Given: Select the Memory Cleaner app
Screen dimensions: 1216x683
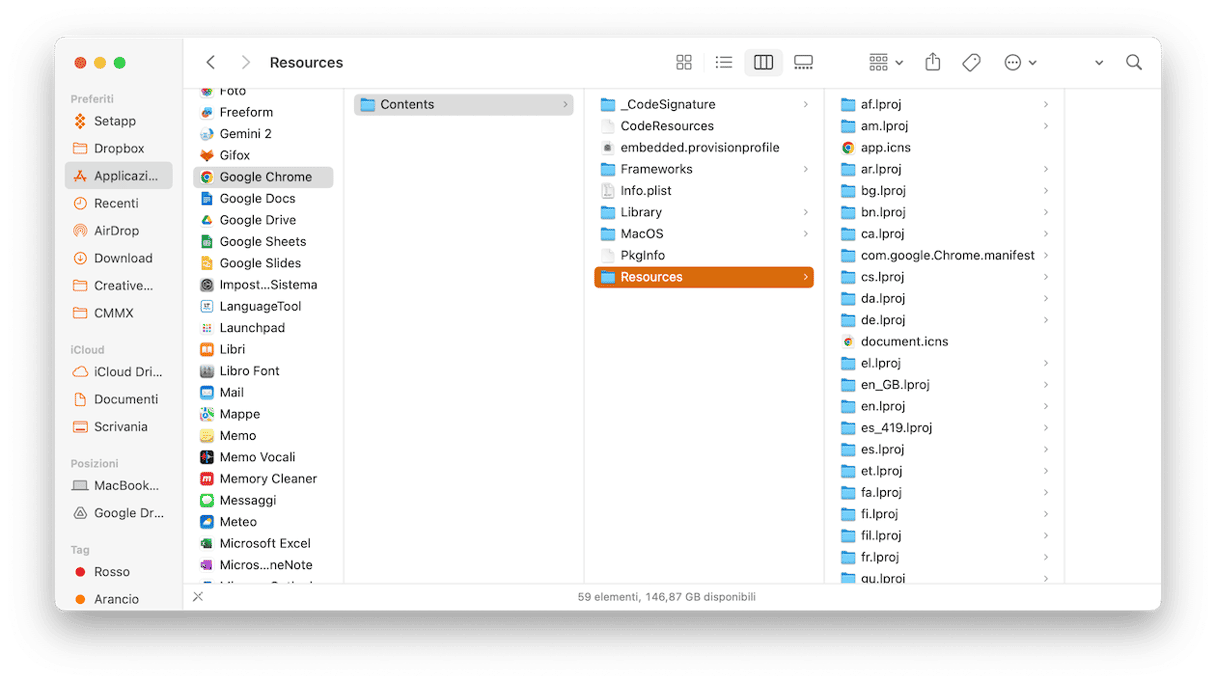Looking at the screenshot, I should click(263, 479).
